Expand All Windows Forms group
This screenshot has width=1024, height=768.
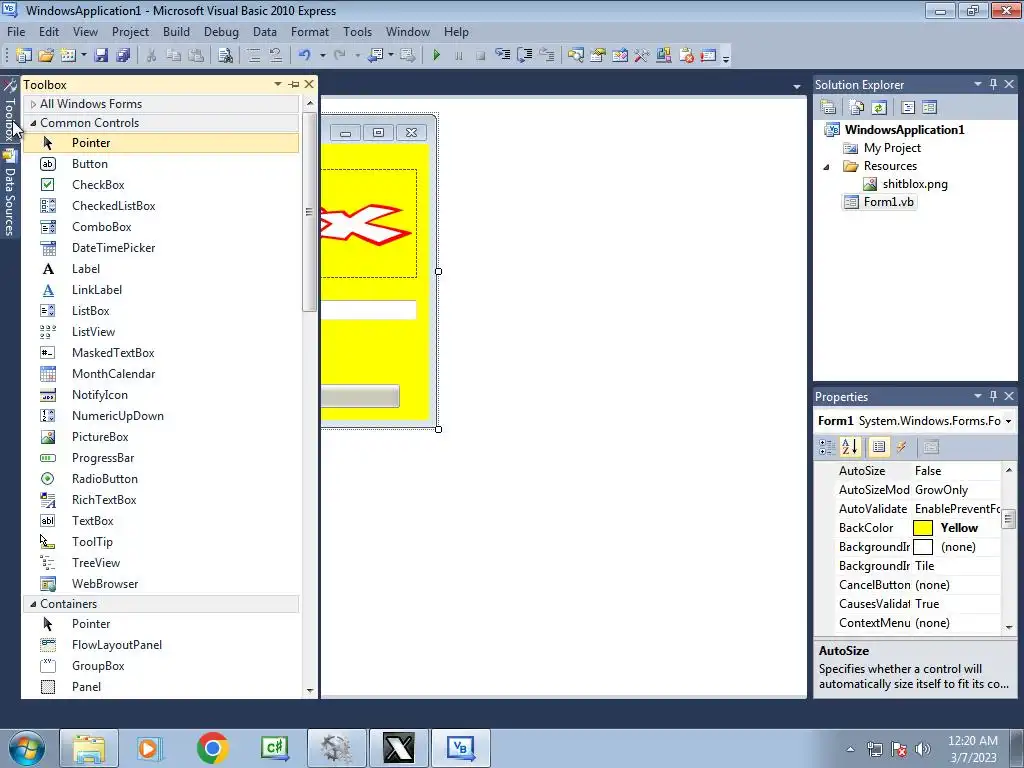[33, 104]
